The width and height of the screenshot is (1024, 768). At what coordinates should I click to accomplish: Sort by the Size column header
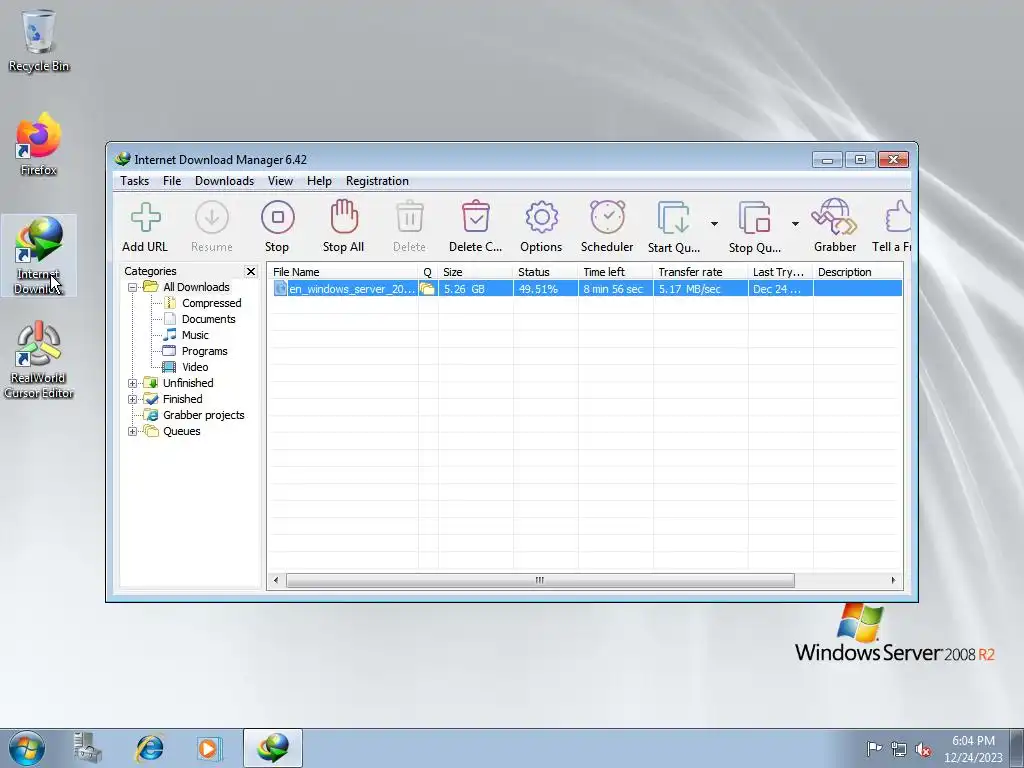[475, 272]
